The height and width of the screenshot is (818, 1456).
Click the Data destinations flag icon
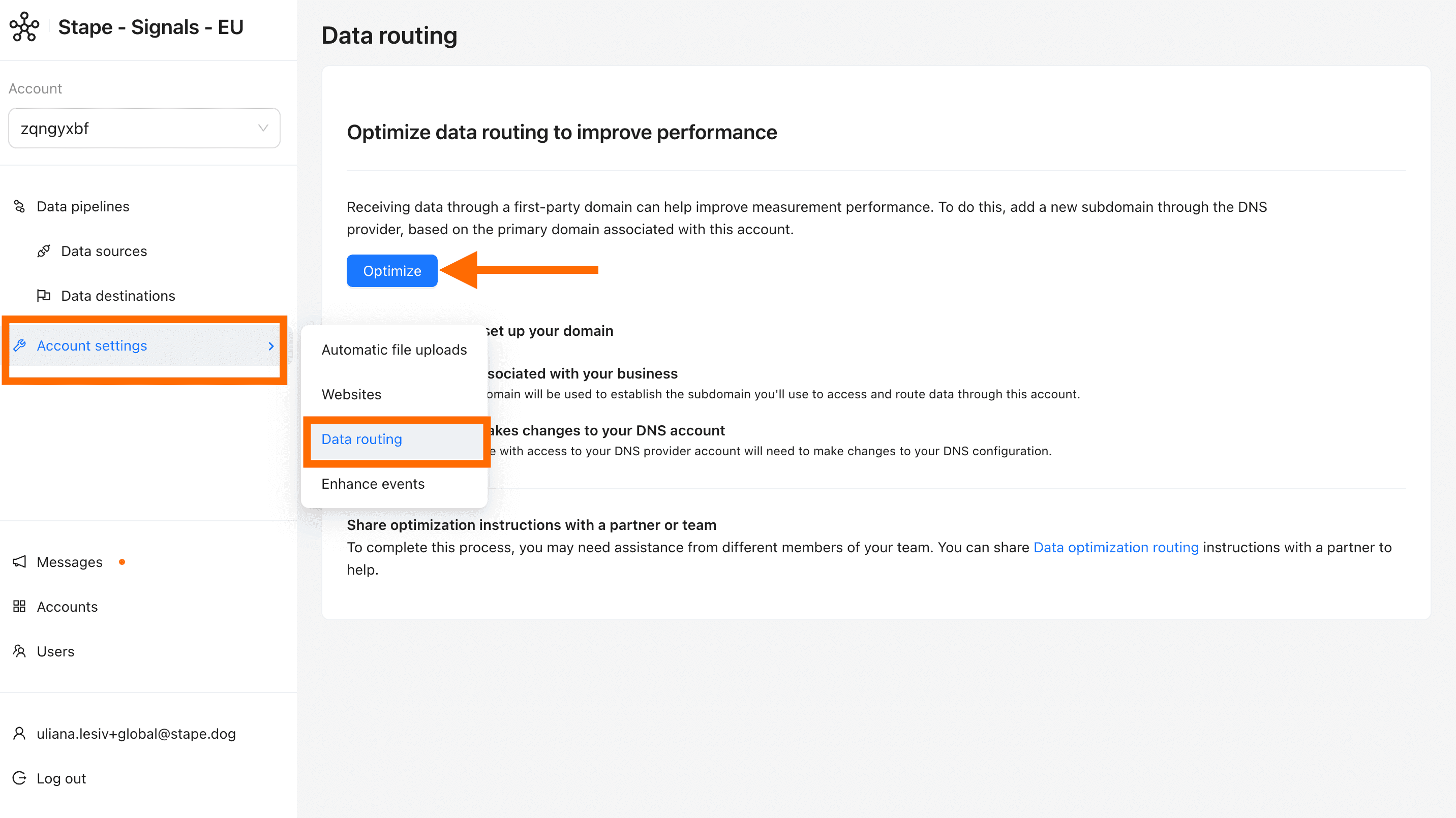click(x=44, y=296)
